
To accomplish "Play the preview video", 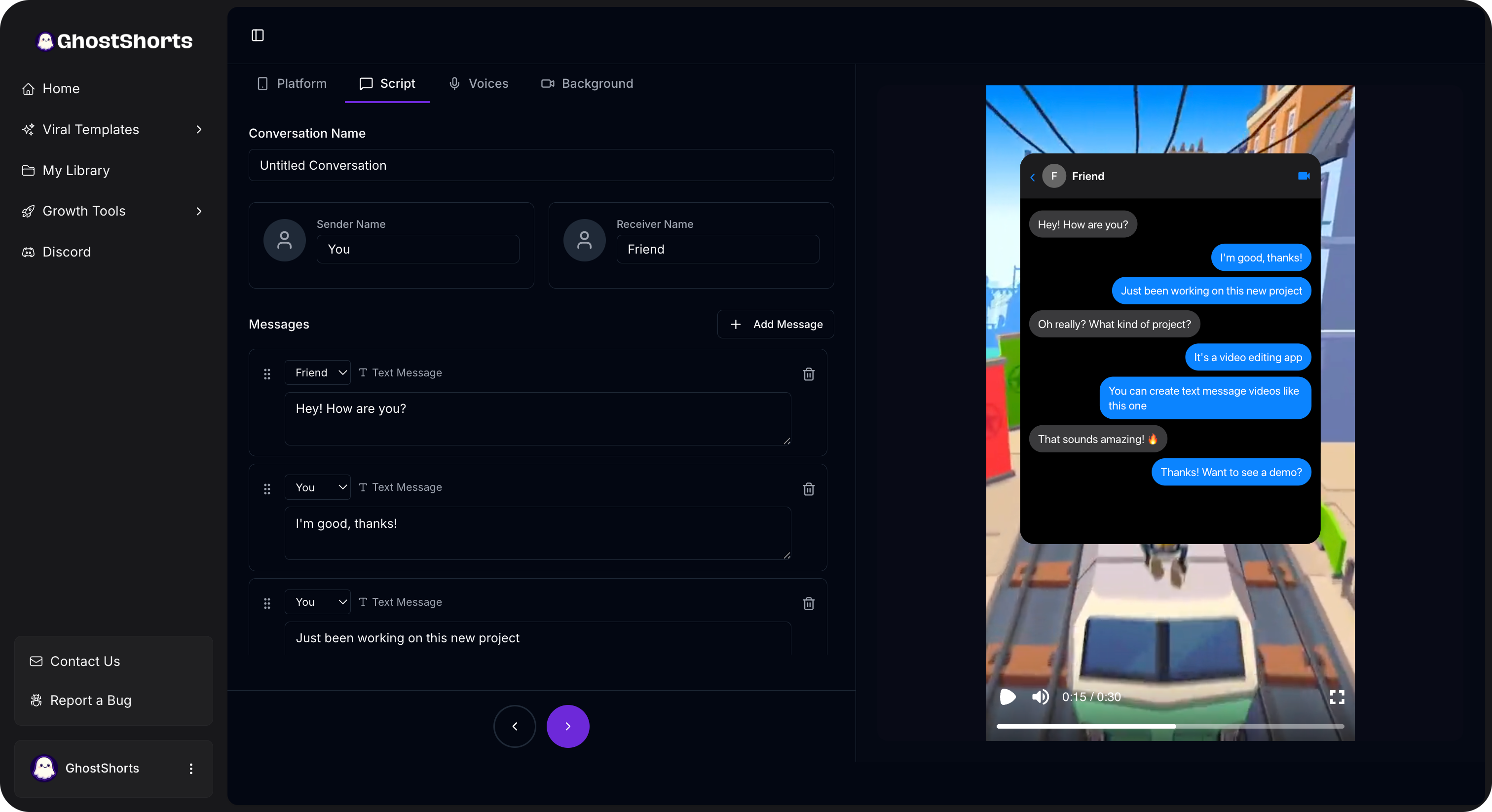I will (1008, 697).
